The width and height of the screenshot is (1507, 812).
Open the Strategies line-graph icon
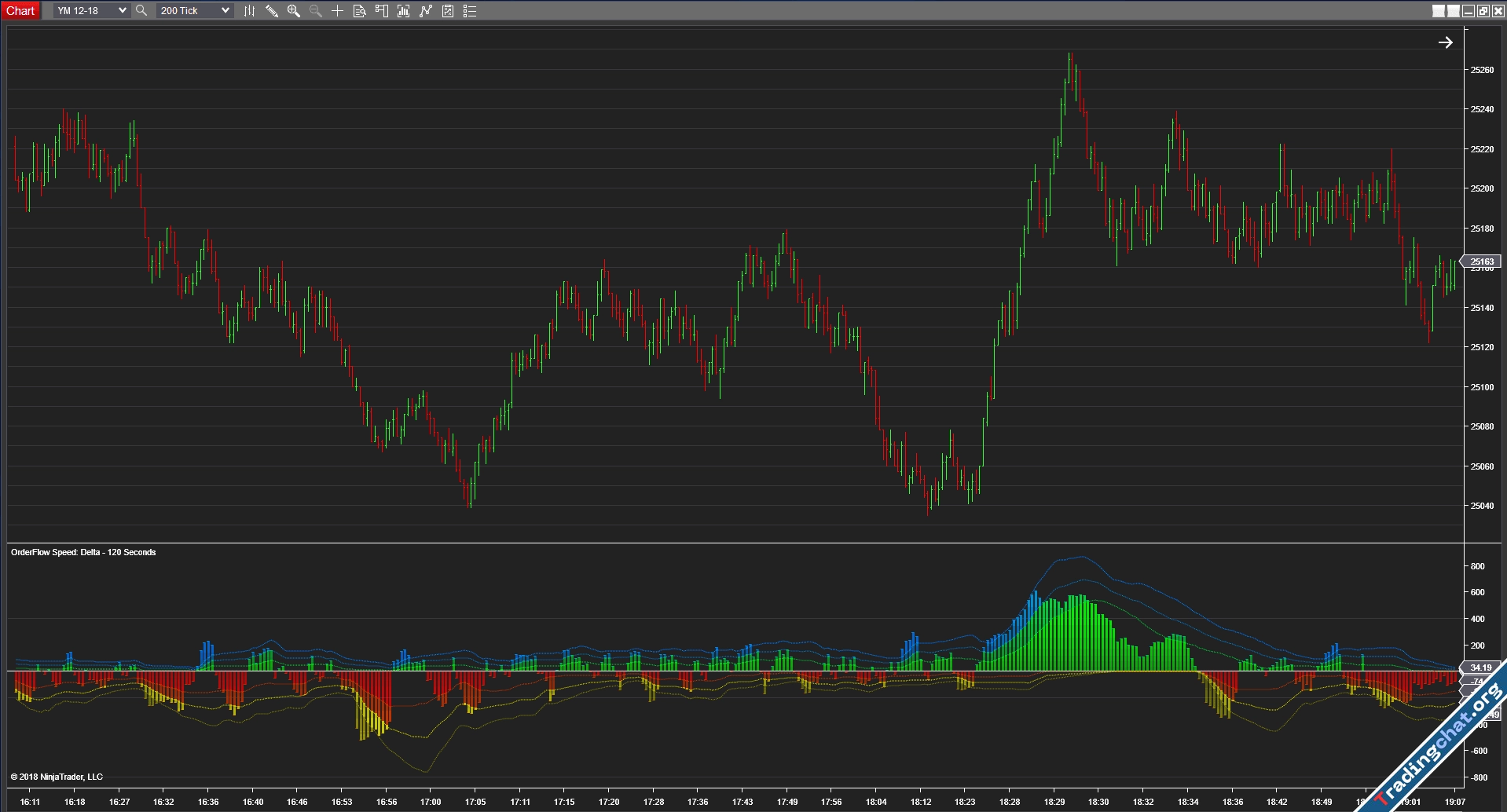(x=425, y=11)
